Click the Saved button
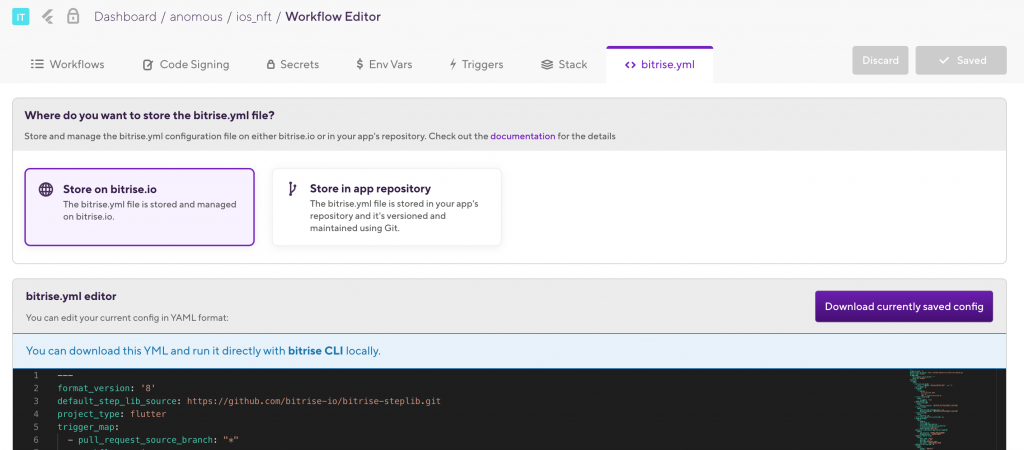The image size is (1024, 450). click(961, 60)
